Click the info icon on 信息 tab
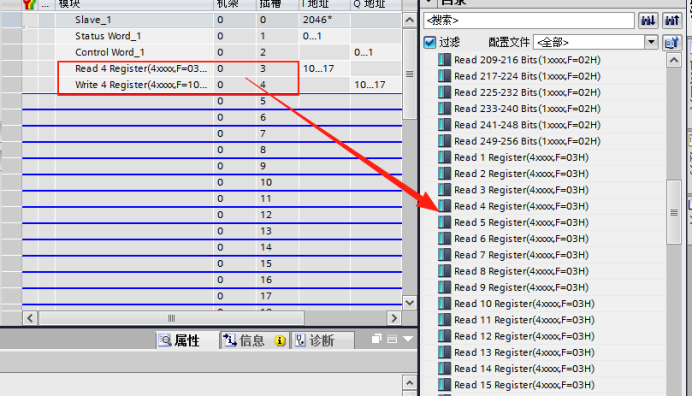This screenshot has width=692, height=396. click(279, 341)
